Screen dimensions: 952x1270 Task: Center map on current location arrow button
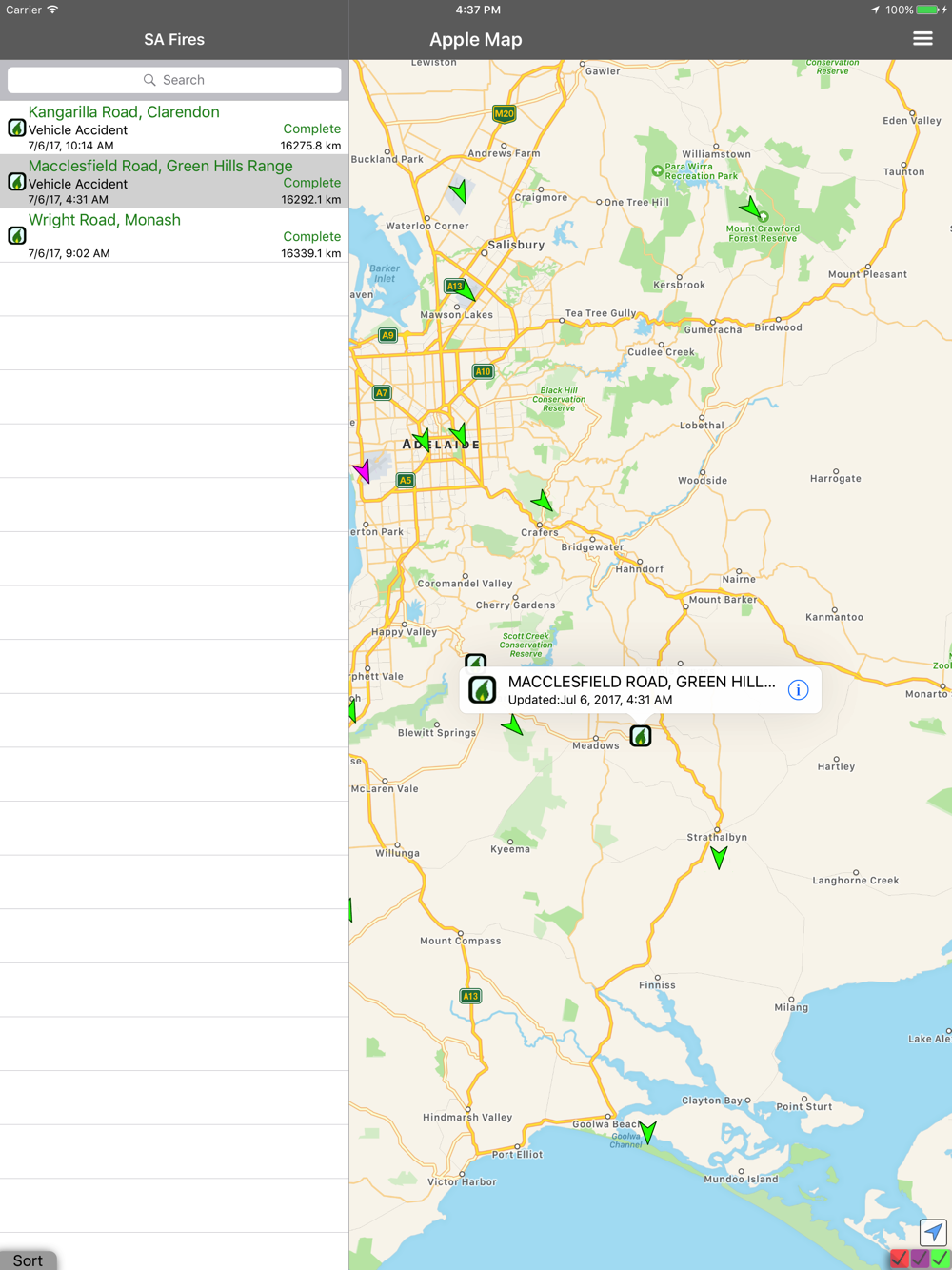933,1232
